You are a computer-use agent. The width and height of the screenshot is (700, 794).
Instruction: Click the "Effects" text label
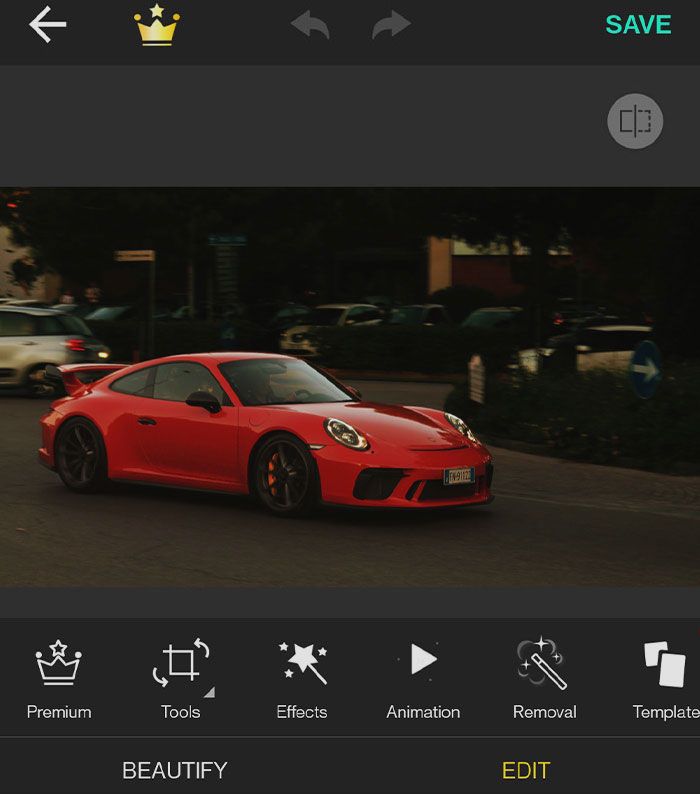pyautogui.click(x=302, y=712)
